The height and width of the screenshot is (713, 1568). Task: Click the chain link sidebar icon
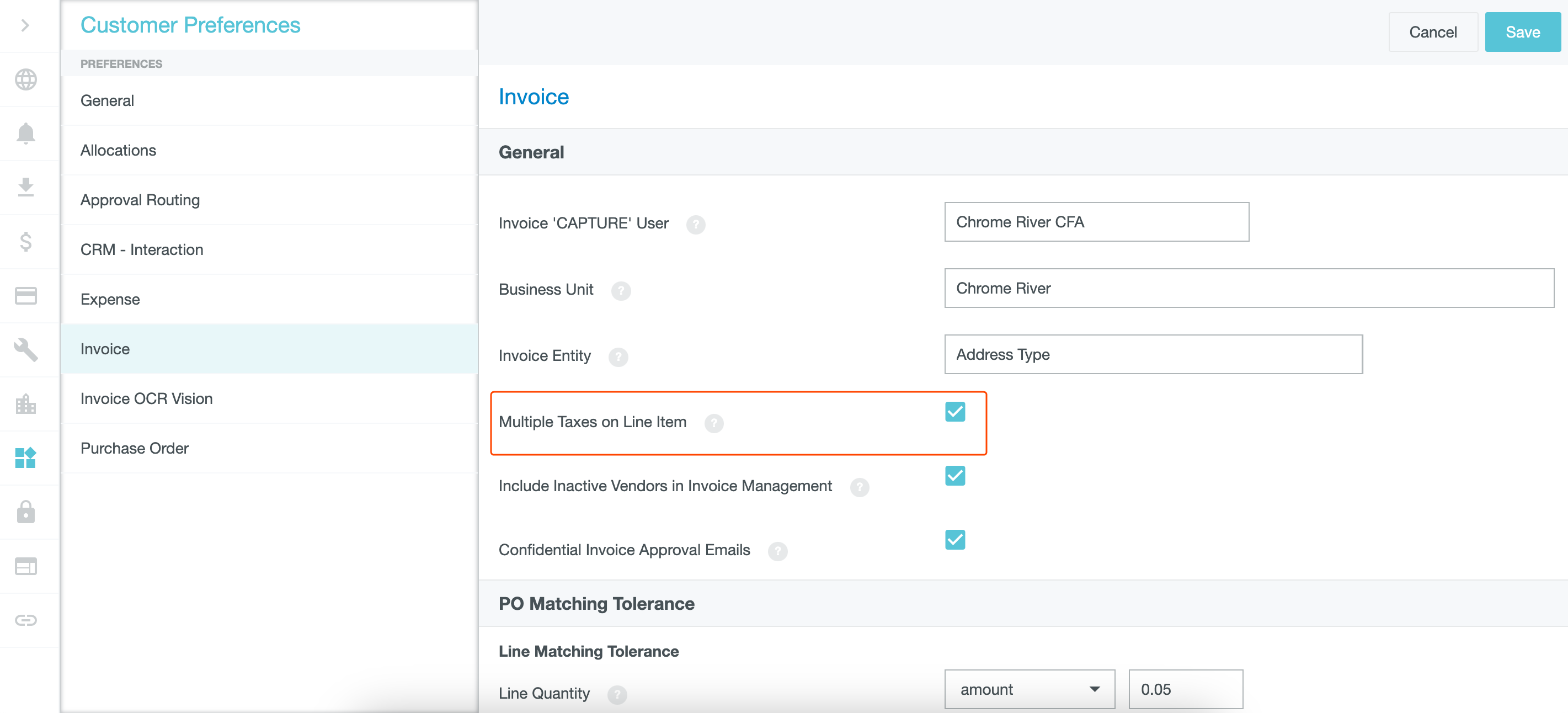25,620
